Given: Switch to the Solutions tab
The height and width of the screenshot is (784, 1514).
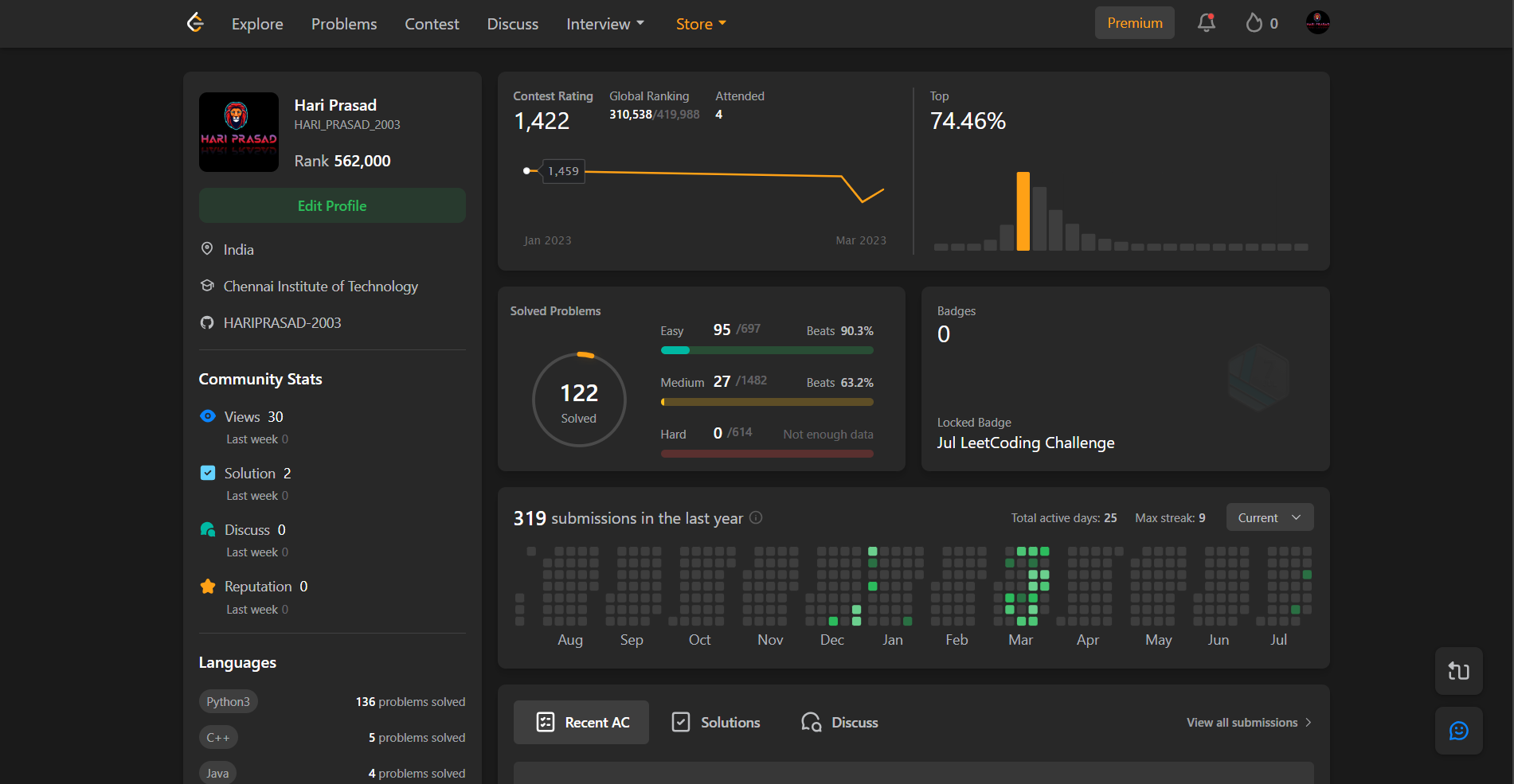Looking at the screenshot, I should 716,722.
